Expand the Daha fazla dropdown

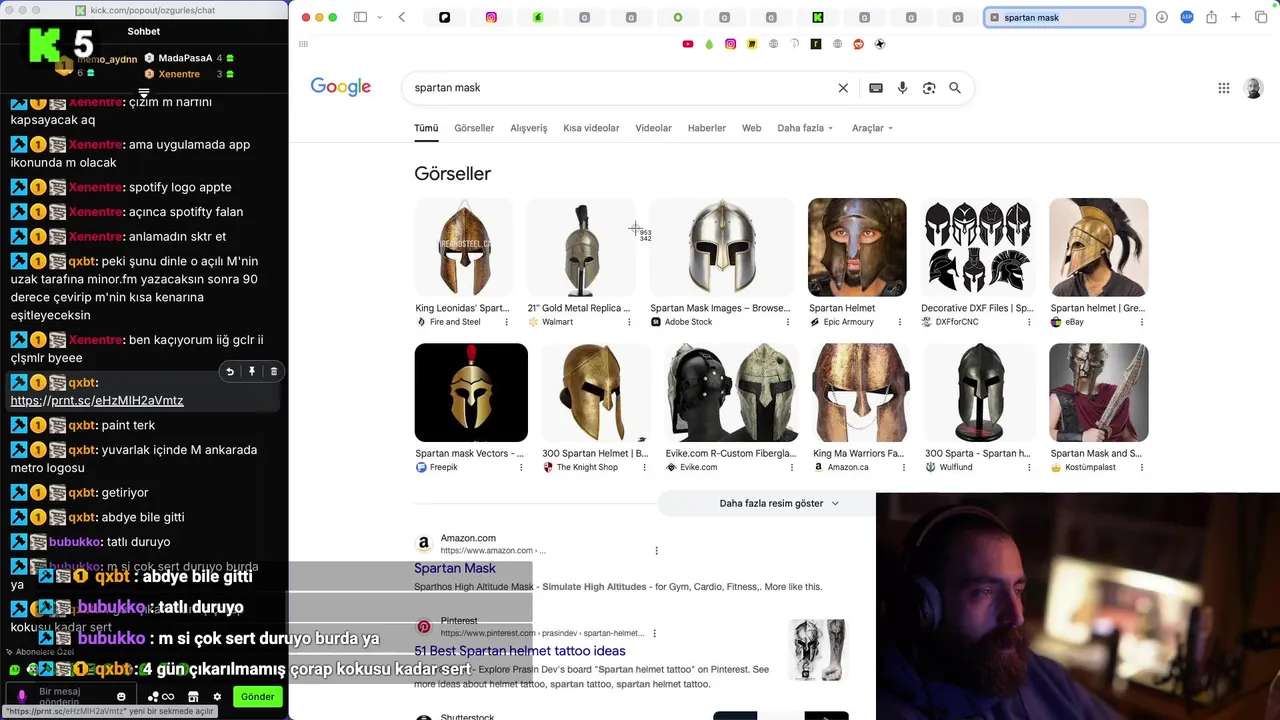pyautogui.click(x=805, y=128)
